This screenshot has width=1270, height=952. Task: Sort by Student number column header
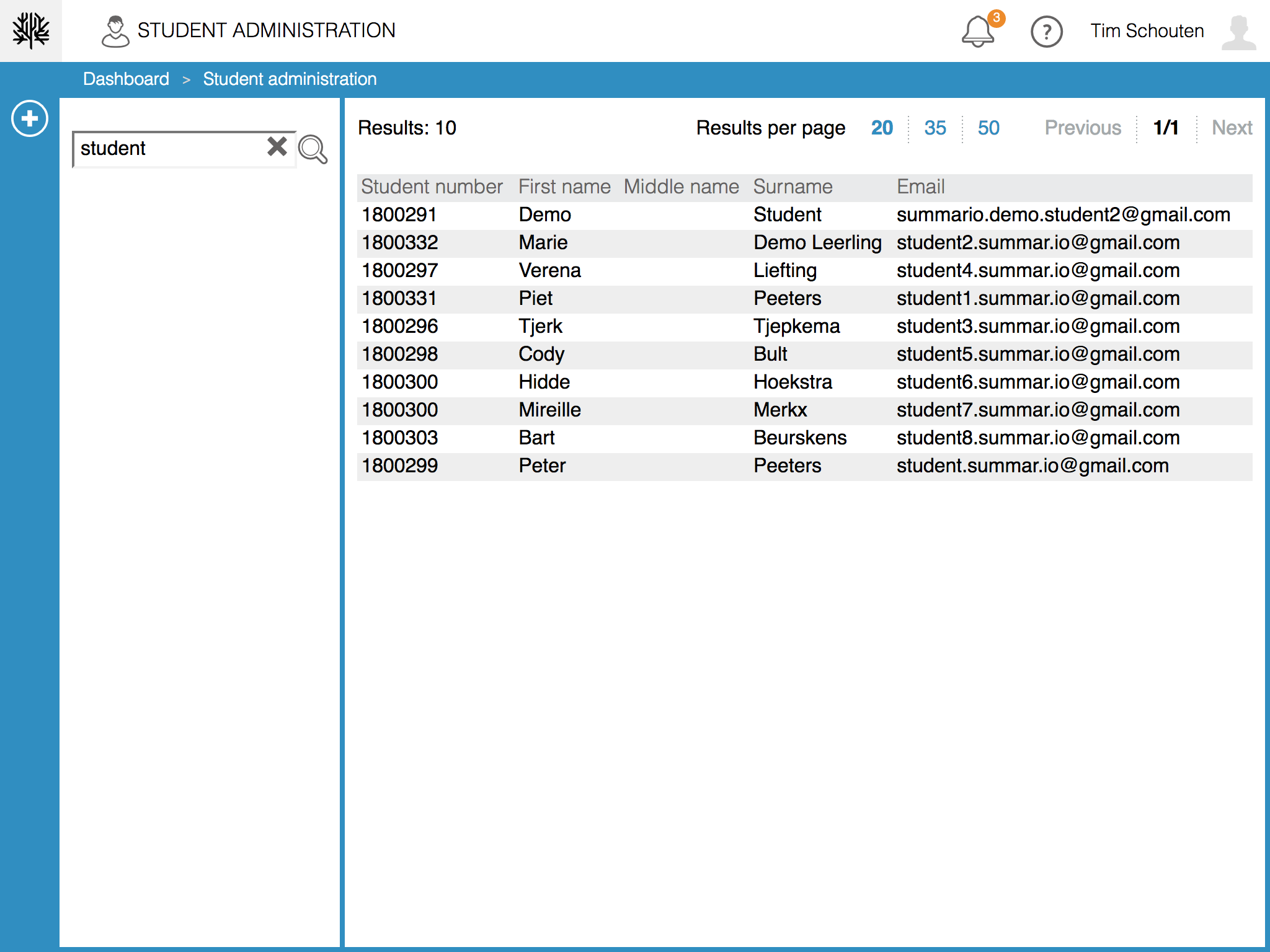pyautogui.click(x=432, y=187)
